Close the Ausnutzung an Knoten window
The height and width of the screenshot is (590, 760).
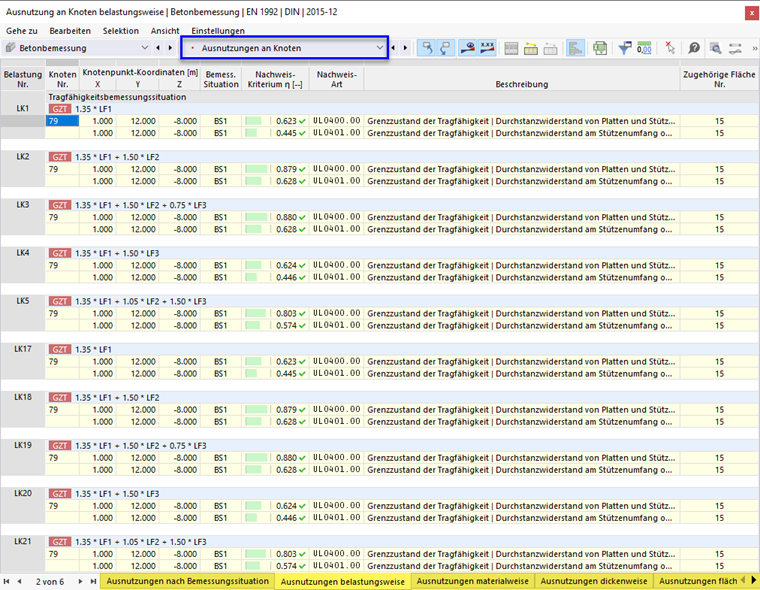coord(751,13)
